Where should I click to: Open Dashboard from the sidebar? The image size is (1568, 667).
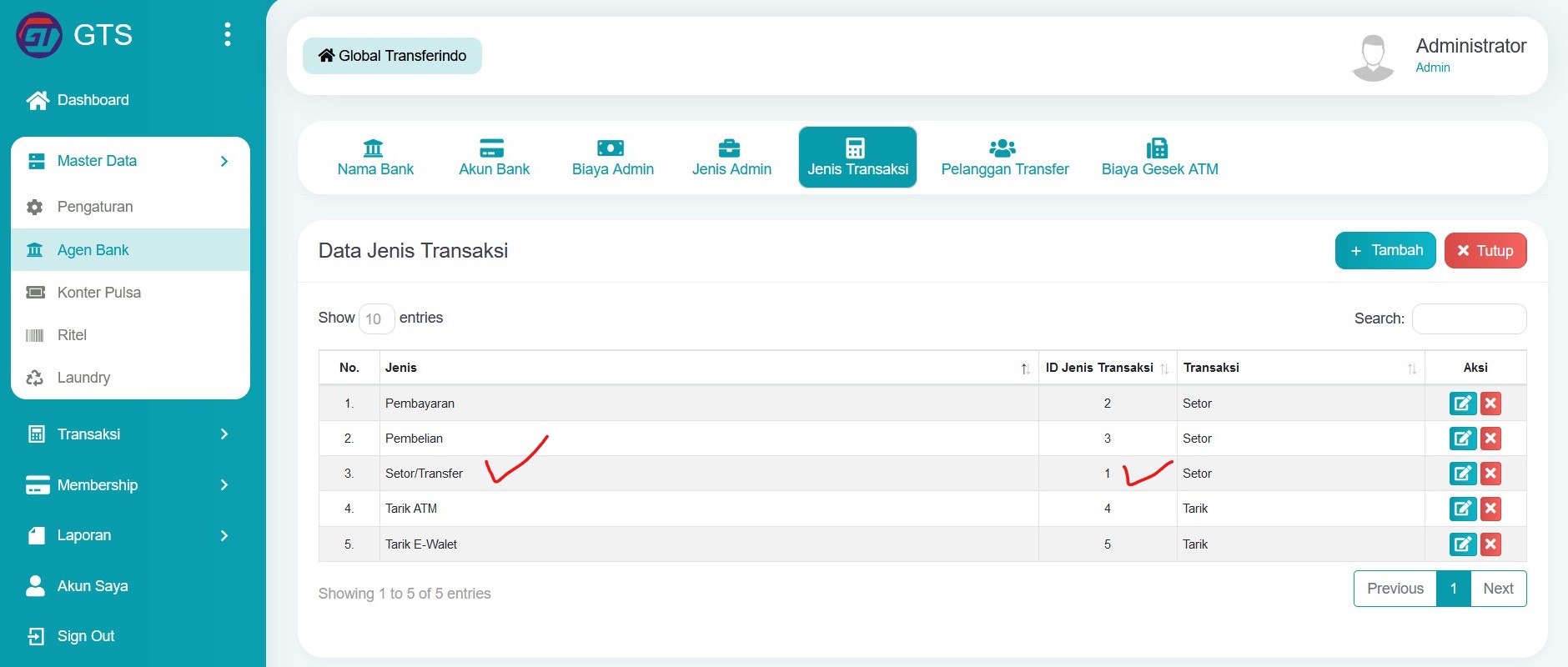pos(78,100)
